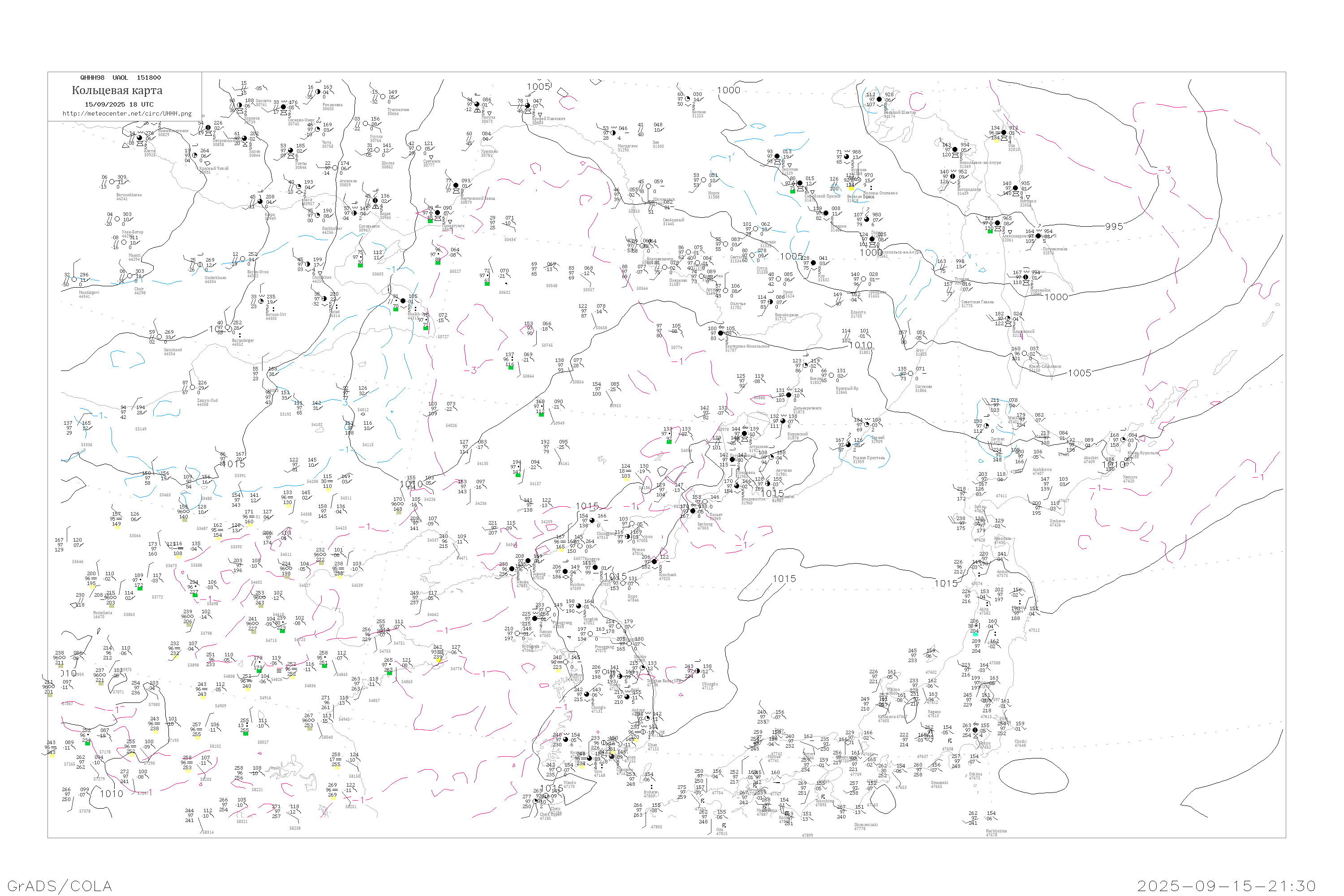Screen dimensions: 1344x896
Task: Click the filled station circle at Оха
Action: [1004, 133]
